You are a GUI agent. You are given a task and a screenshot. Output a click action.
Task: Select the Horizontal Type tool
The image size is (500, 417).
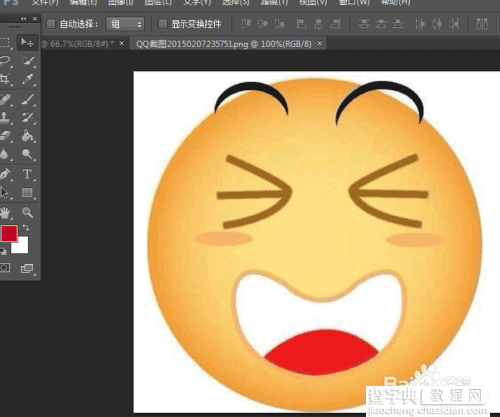tap(27, 174)
